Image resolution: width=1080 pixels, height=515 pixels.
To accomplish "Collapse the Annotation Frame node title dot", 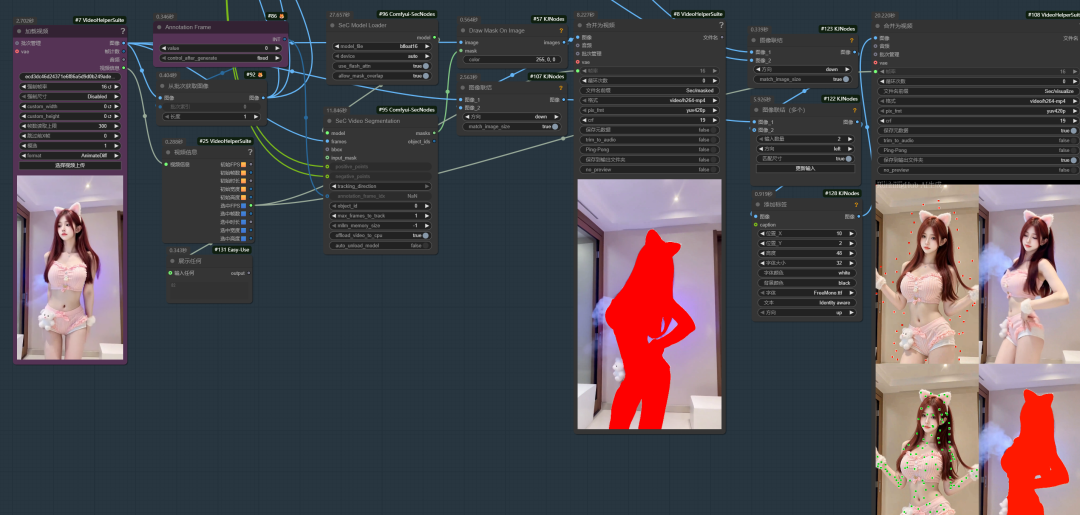I will 159,27.
